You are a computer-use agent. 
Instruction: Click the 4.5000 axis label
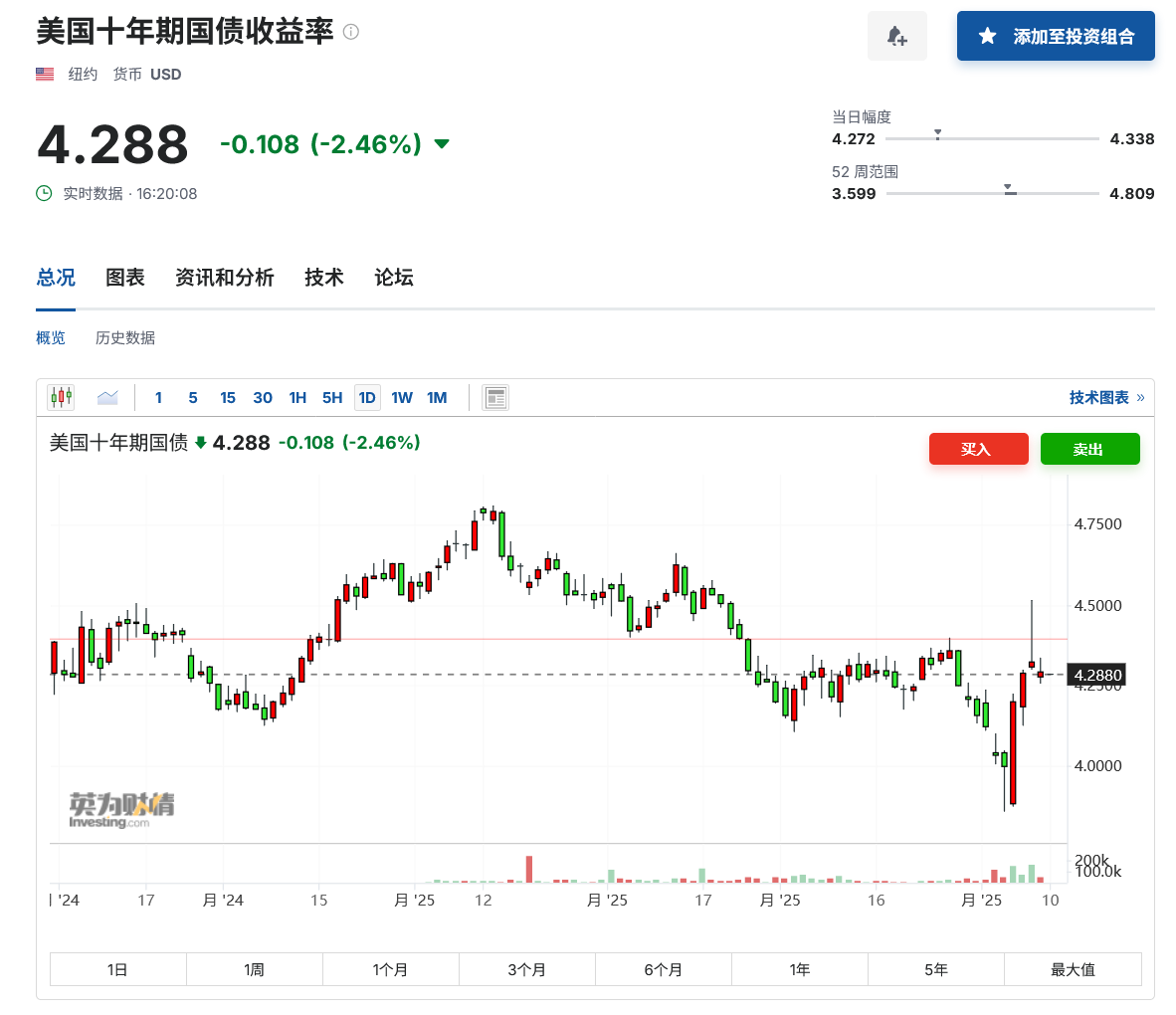pyautogui.click(x=1097, y=605)
